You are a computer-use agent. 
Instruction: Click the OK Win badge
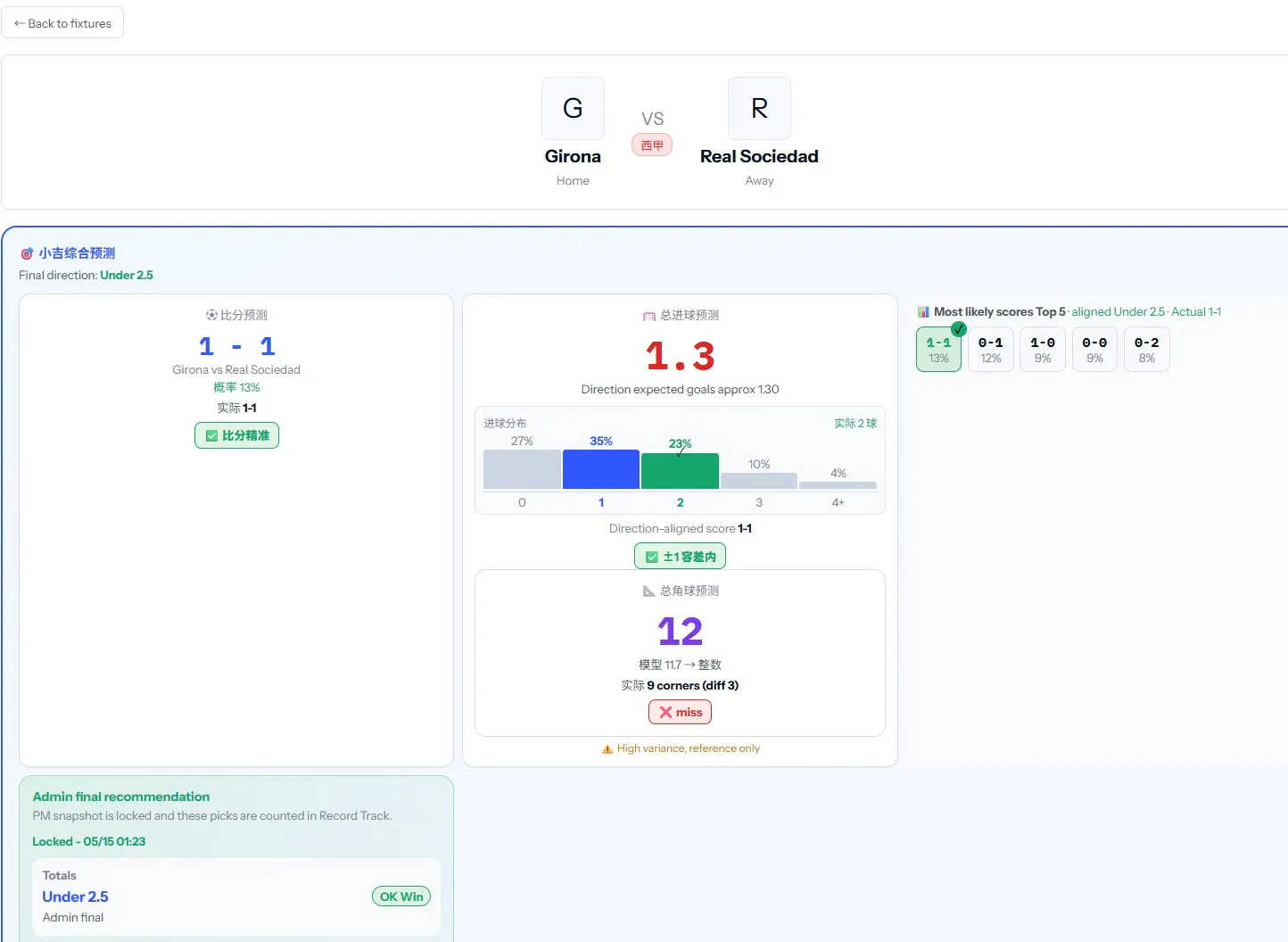[x=401, y=897]
